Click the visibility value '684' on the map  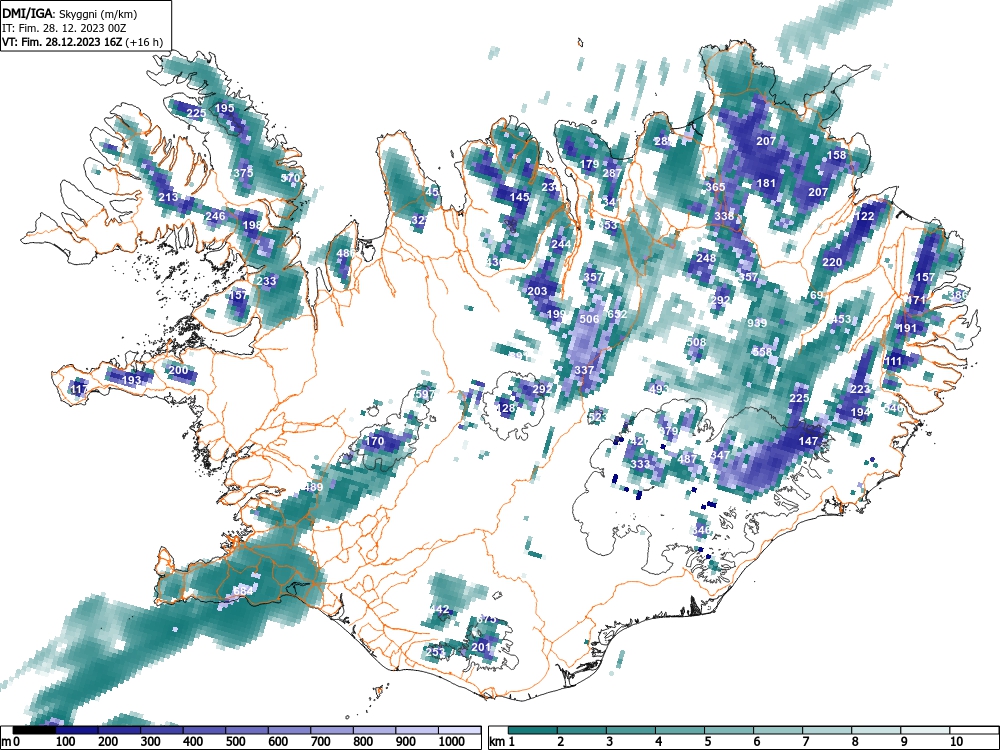pos(243,591)
